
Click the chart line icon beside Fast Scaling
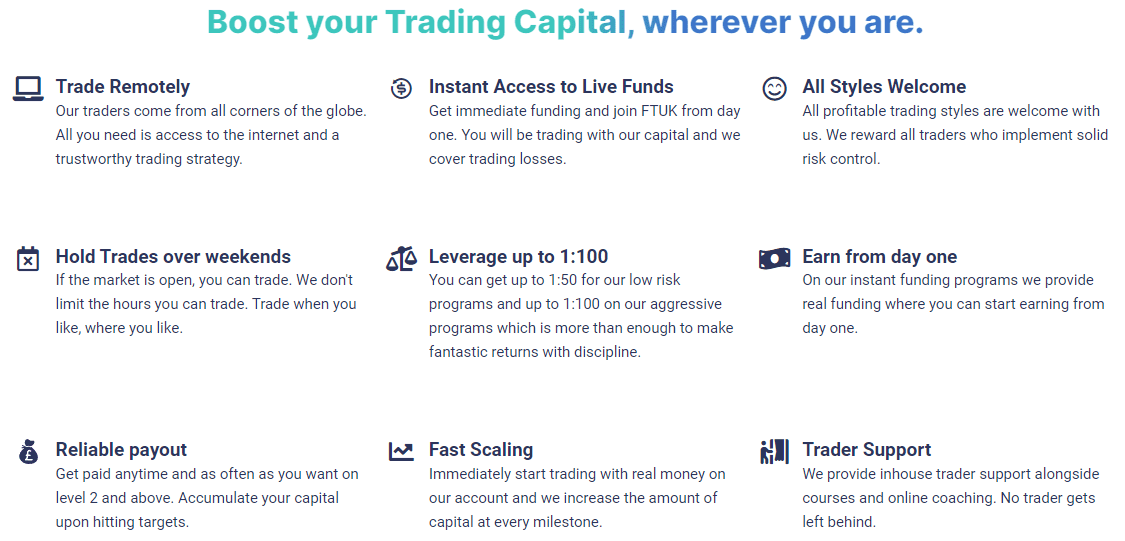pos(401,451)
